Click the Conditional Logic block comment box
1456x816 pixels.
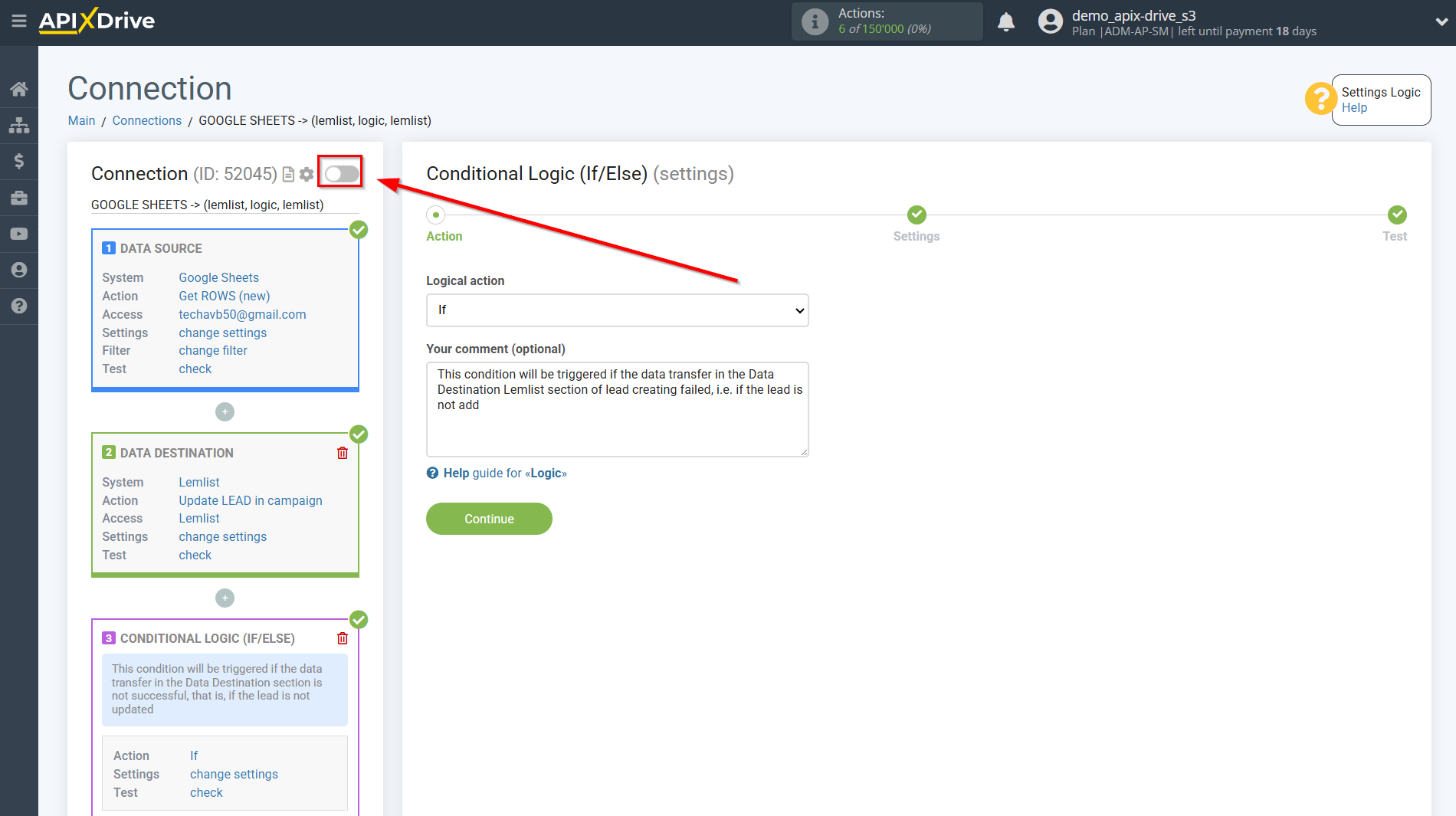tap(225, 690)
